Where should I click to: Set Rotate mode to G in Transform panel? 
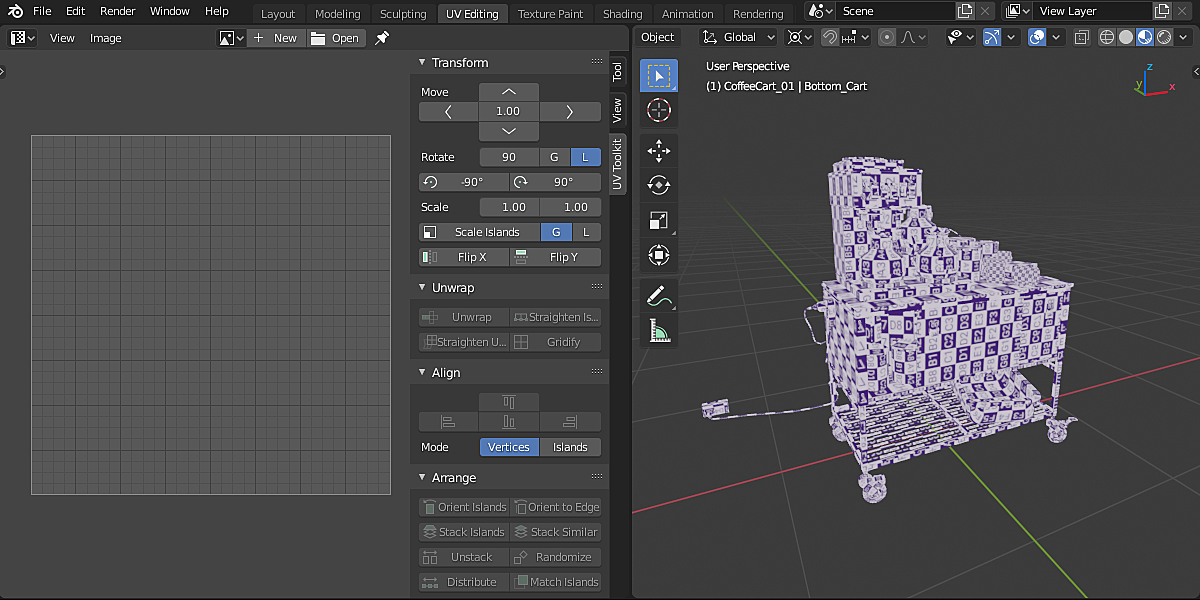(x=554, y=157)
